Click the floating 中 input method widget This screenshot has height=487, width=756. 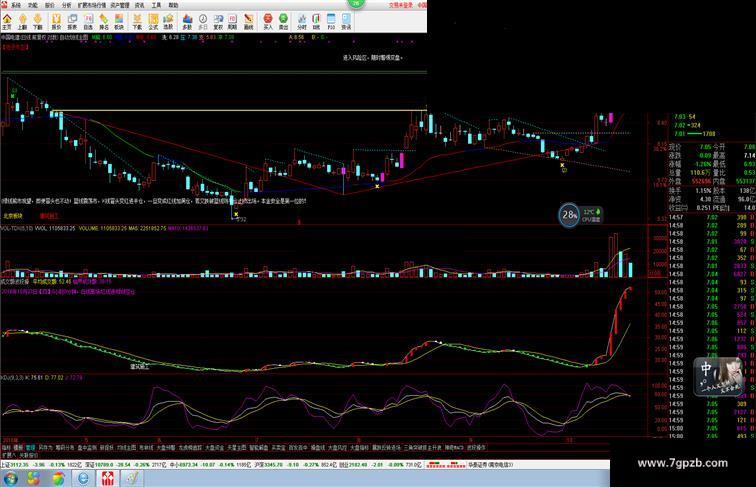point(718,377)
